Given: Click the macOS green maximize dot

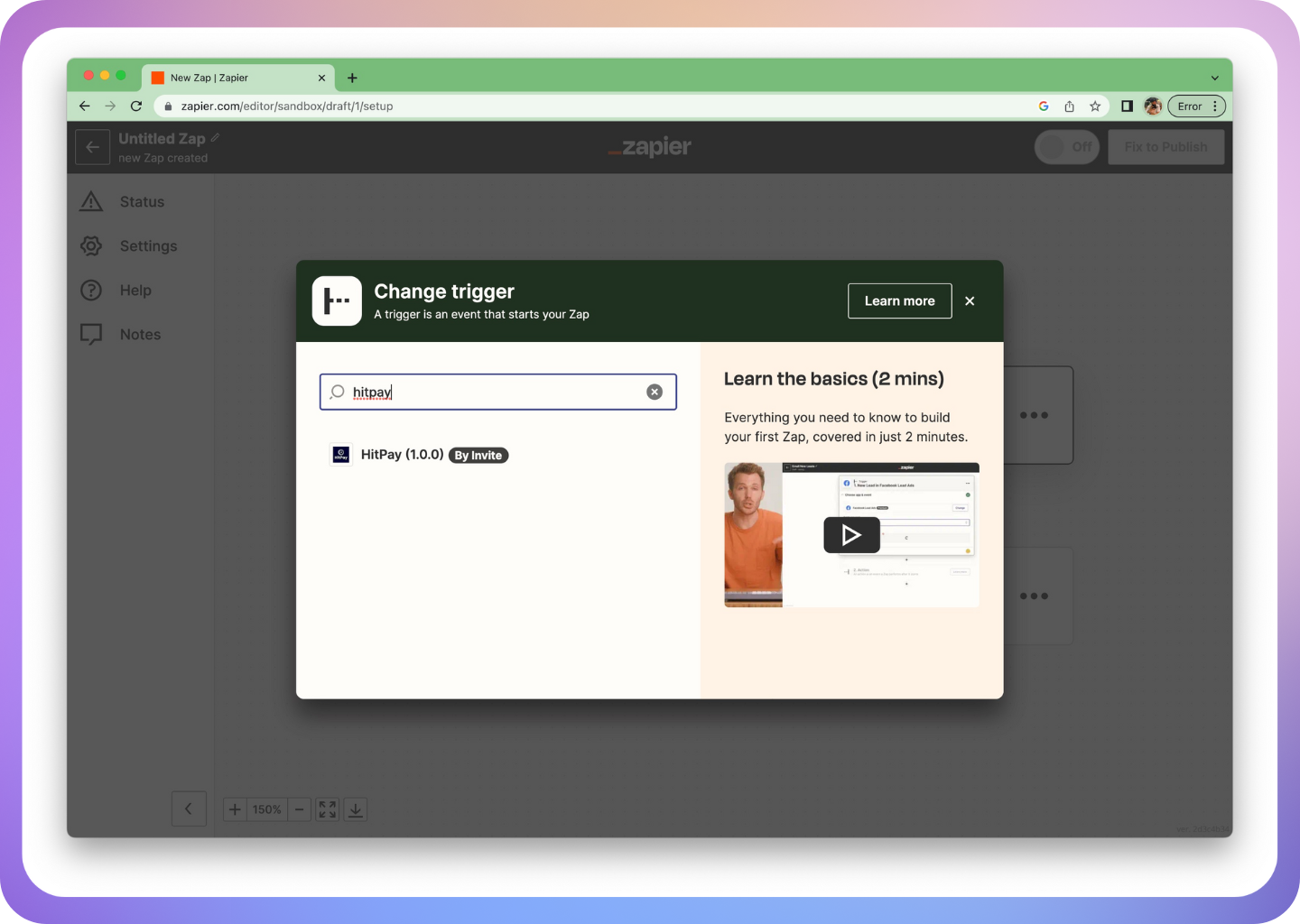Looking at the screenshot, I should (x=121, y=76).
